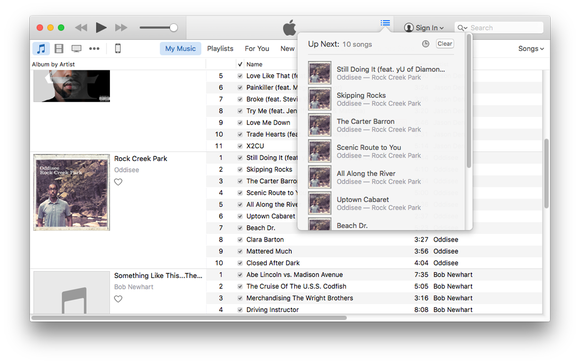Switch to the New tab
The image size is (580, 363).
287,48
